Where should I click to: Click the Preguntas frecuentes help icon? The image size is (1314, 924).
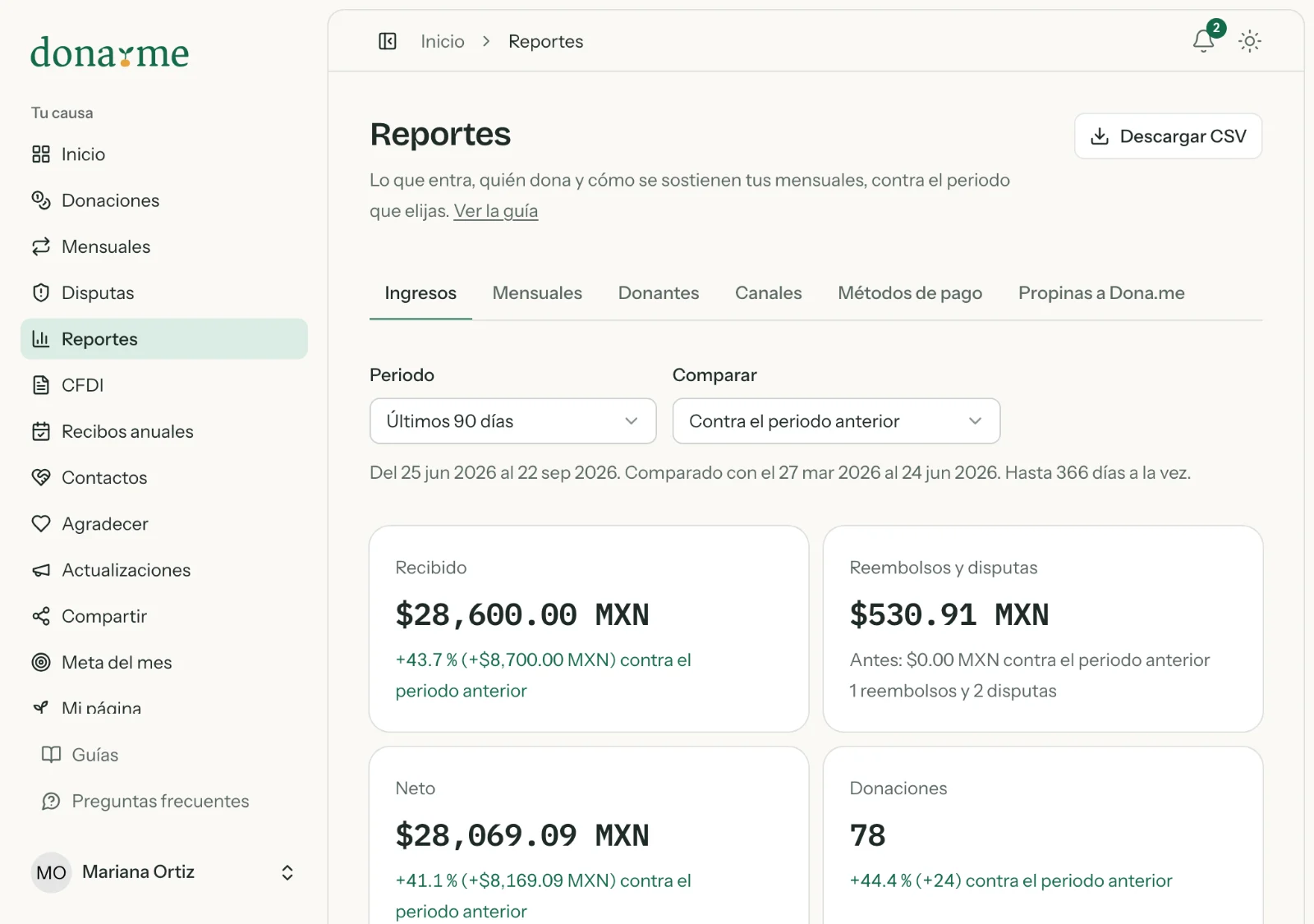point(51,801)
